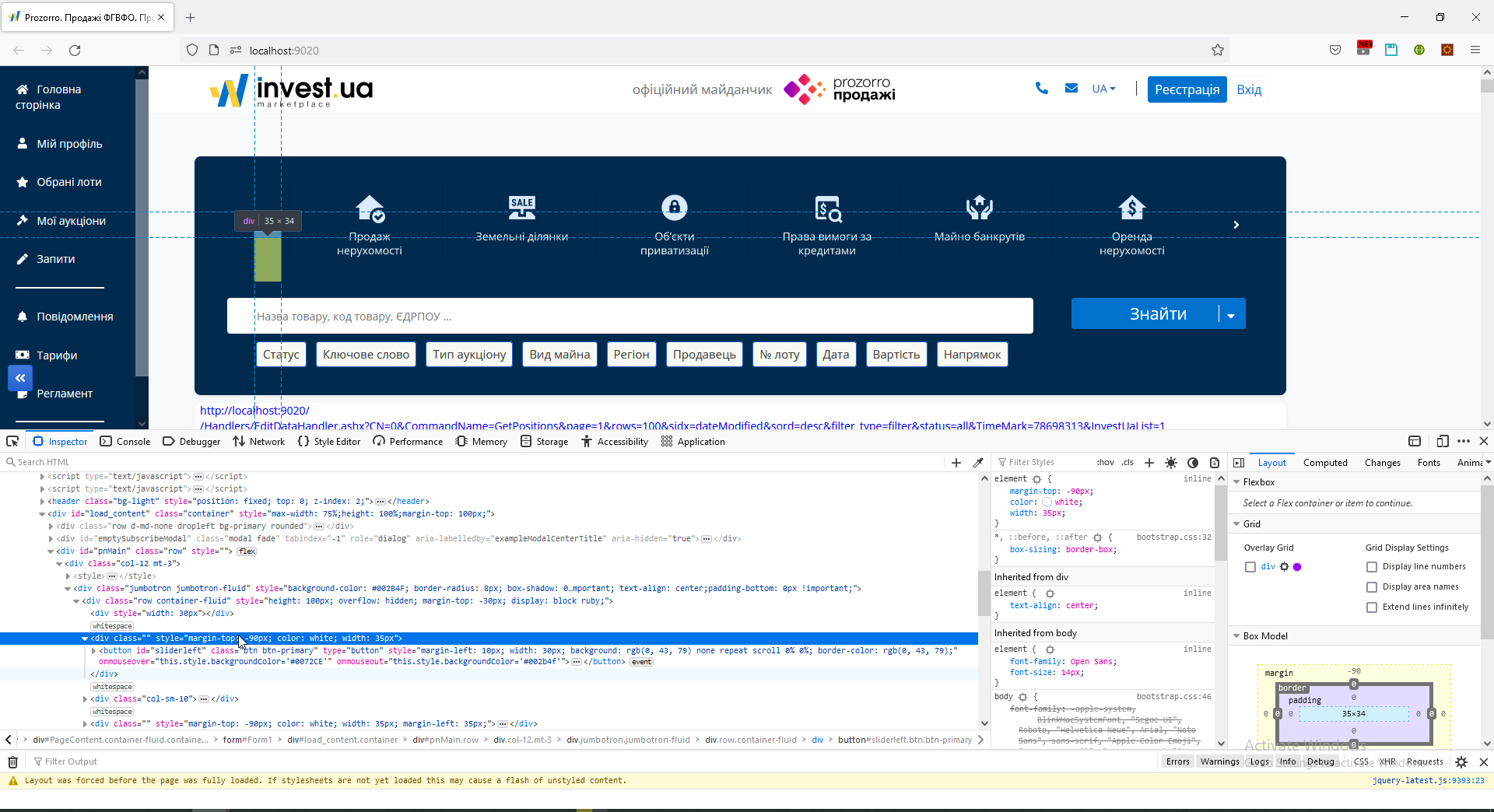This screenshot has height=812, width=1494.
Task: Click the Регіон filter button
Action: tap(631, 355)
